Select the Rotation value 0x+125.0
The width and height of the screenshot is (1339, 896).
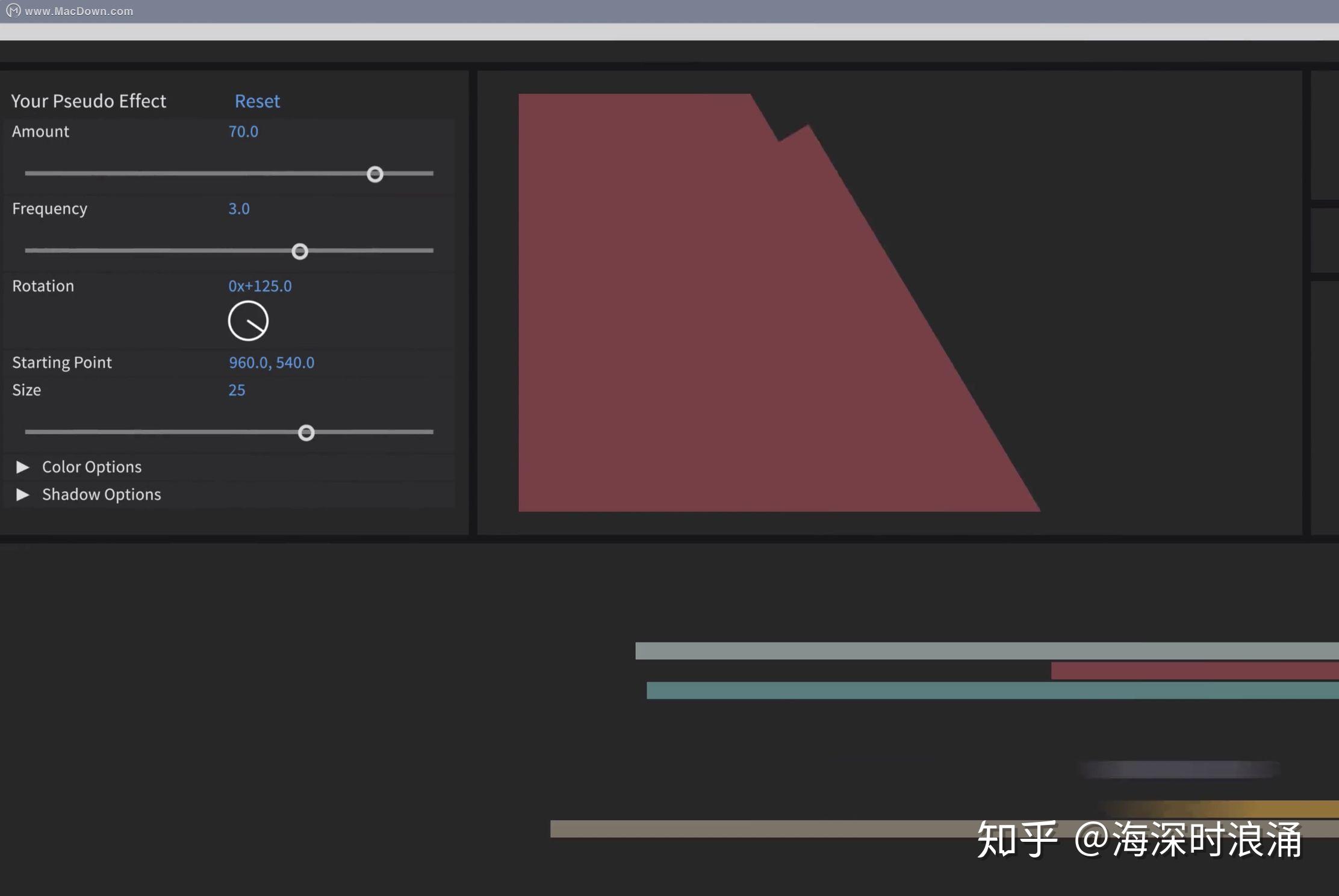pyautogui.click(x=259, y=286)
